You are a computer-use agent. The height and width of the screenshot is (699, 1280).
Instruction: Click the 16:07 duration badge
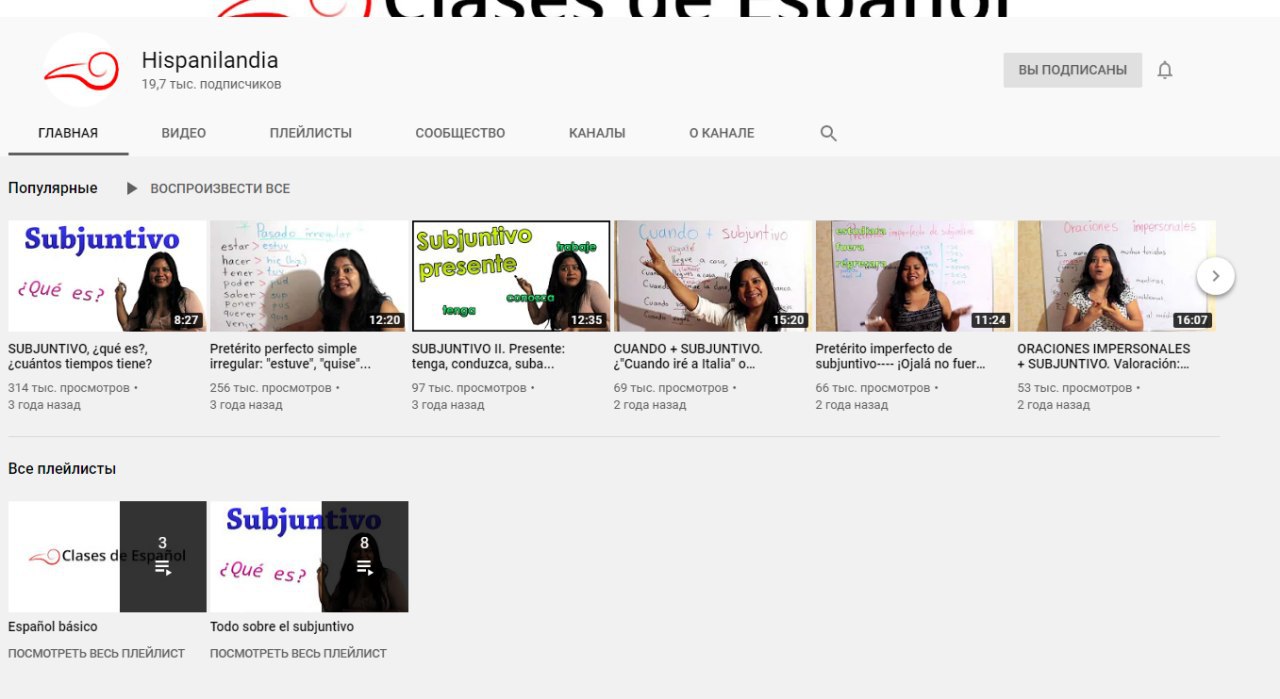[1193, 321]
